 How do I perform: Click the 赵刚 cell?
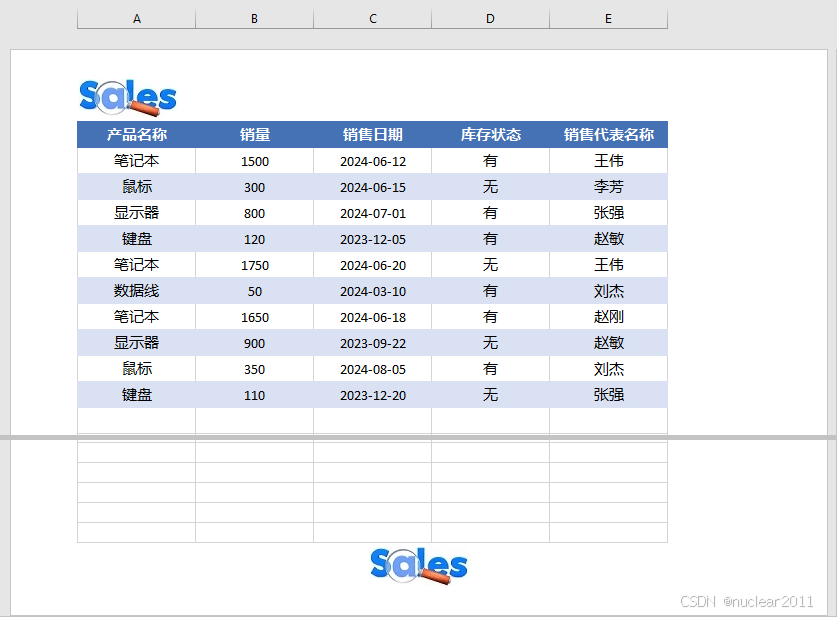tap(609, 317)
